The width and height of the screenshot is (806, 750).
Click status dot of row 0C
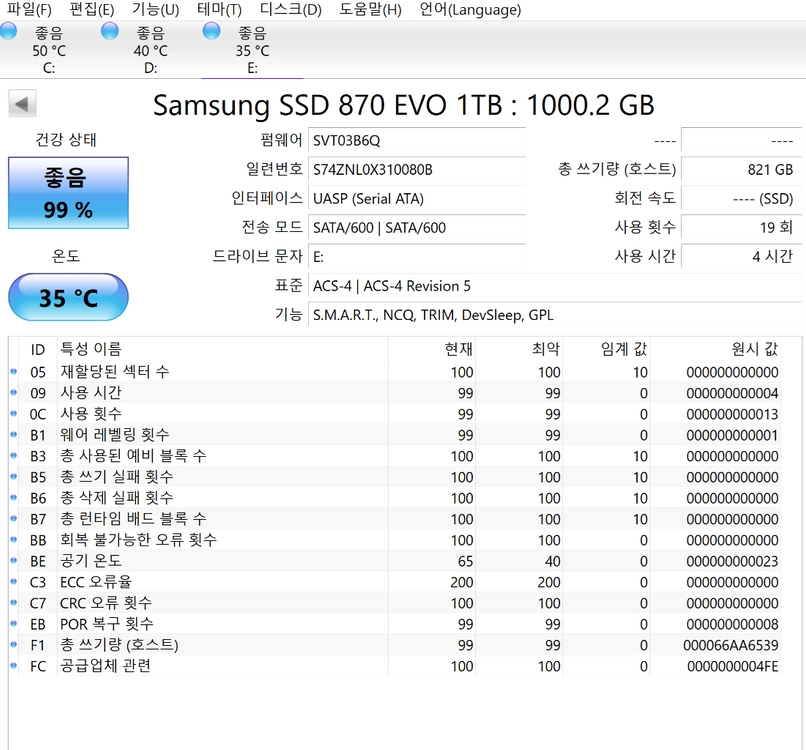(x=14, y=414)
